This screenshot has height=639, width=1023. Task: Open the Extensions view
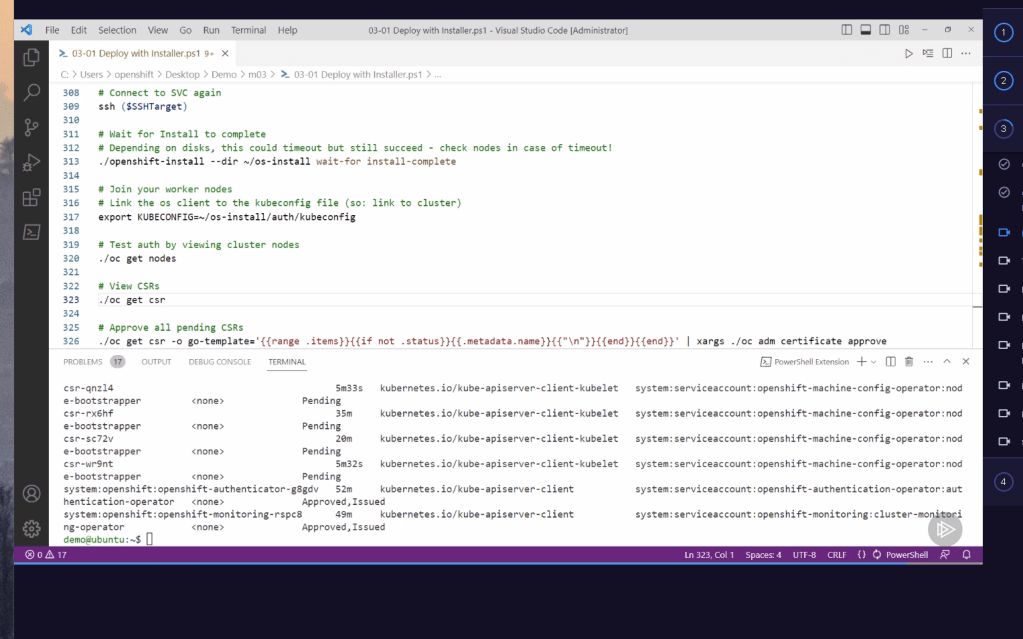pos(31,198)
